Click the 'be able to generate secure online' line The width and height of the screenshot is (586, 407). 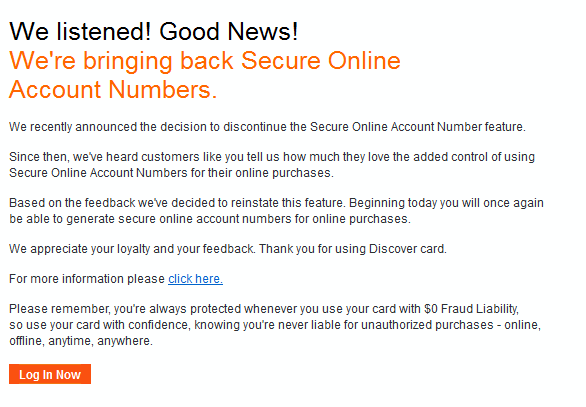pyautogui.click(x=210, y=219)
